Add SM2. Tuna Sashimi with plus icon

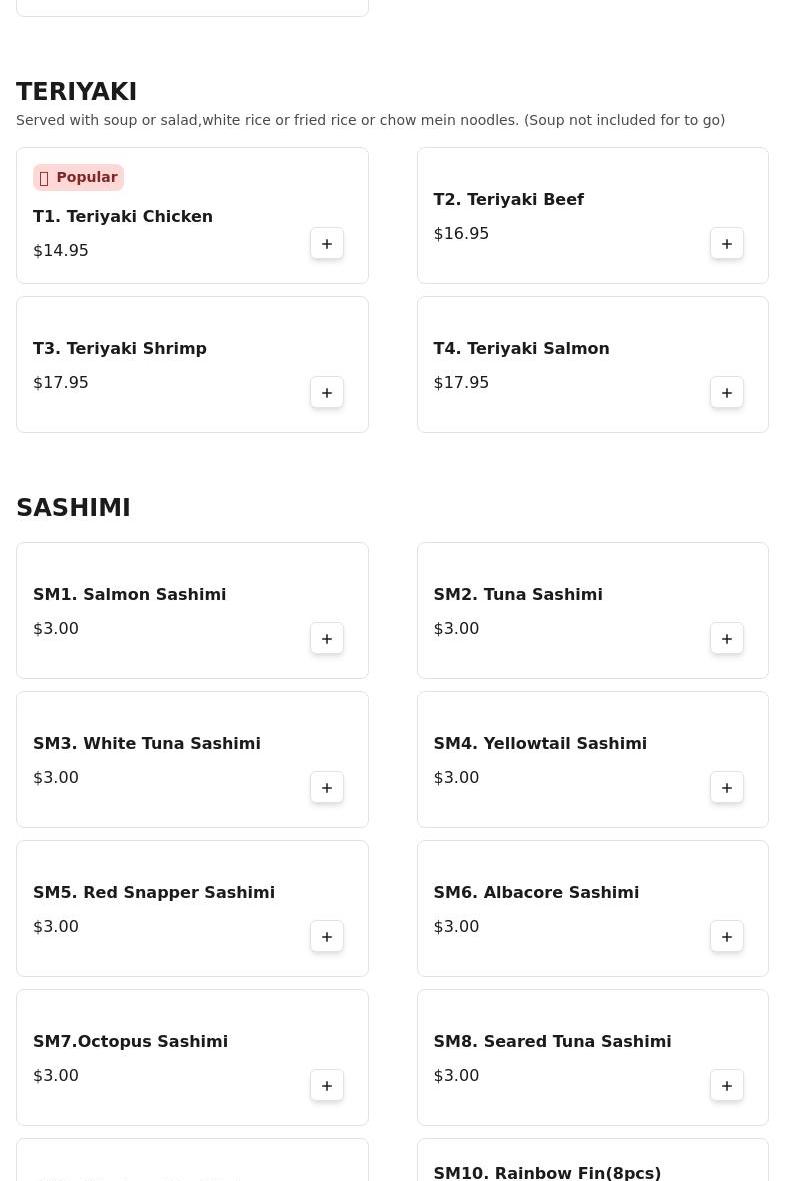coord(727,638)
